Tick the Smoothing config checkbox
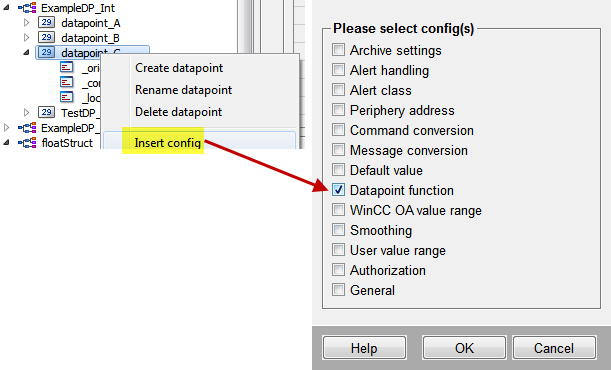Viewport: 611px width, 370px height. (338, 230)
